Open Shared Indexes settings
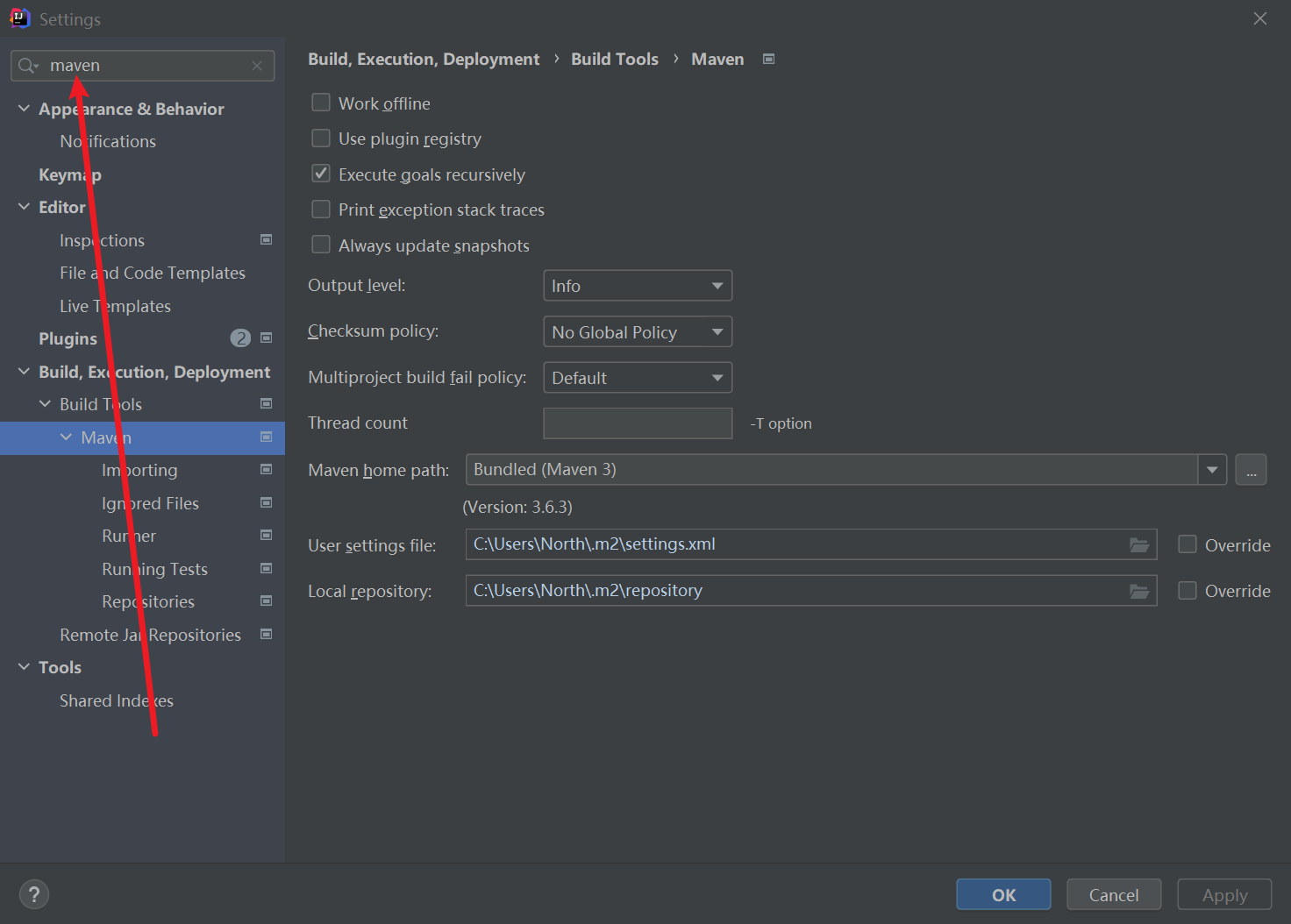The height and width of the screenshot is (924, 1291). coord(117,700)
